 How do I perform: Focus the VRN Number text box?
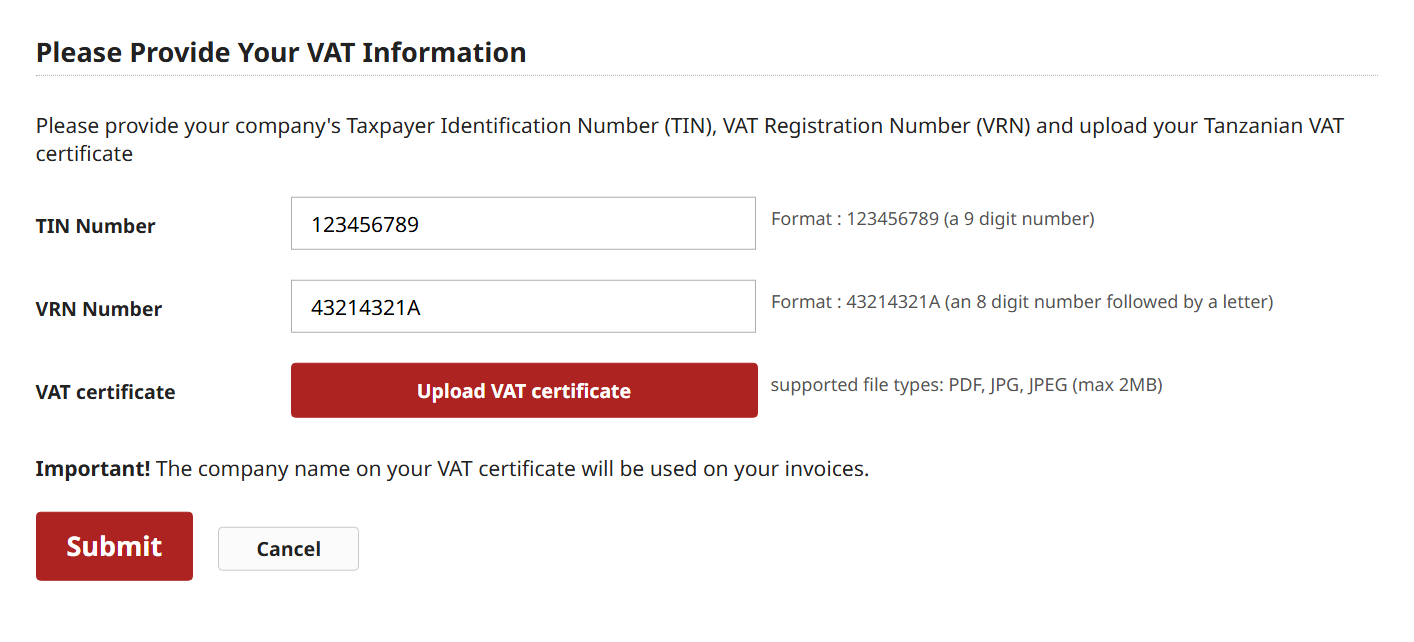tap(523, 307)
